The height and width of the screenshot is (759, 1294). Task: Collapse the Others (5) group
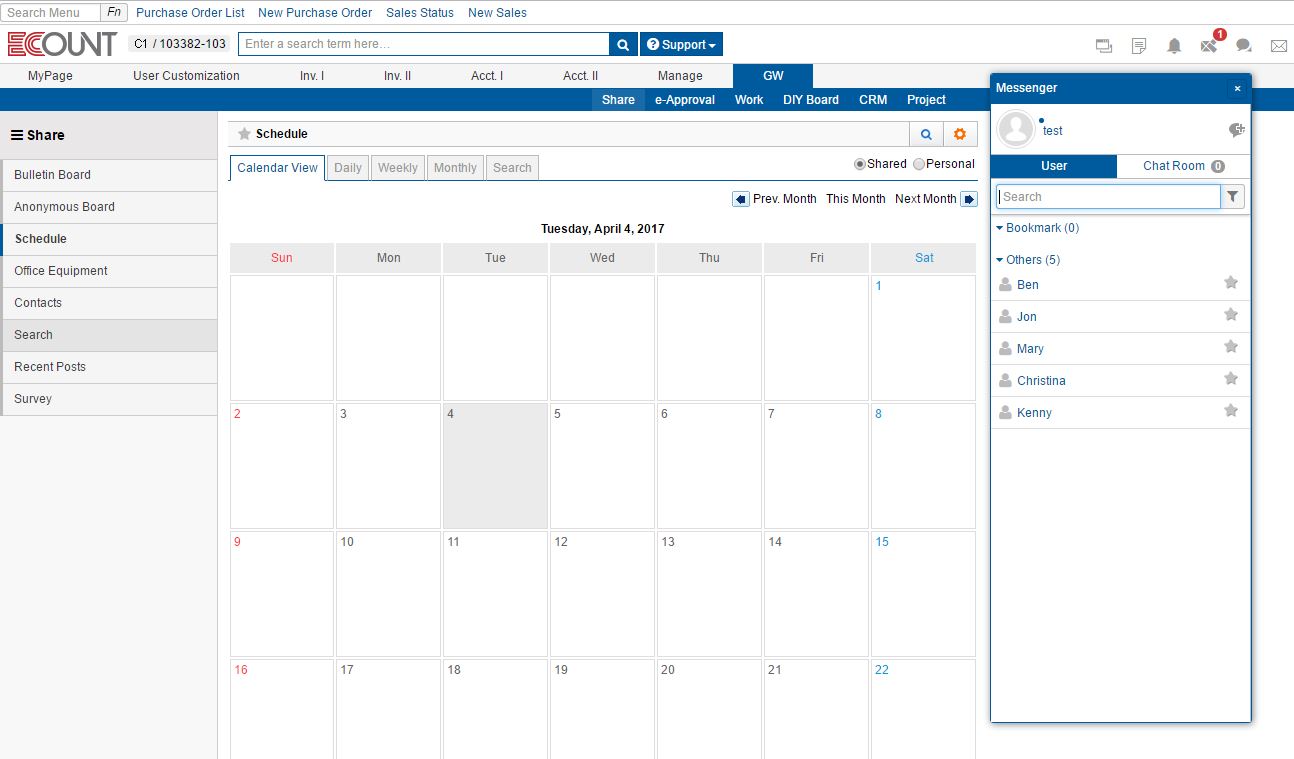(1028, 260)
